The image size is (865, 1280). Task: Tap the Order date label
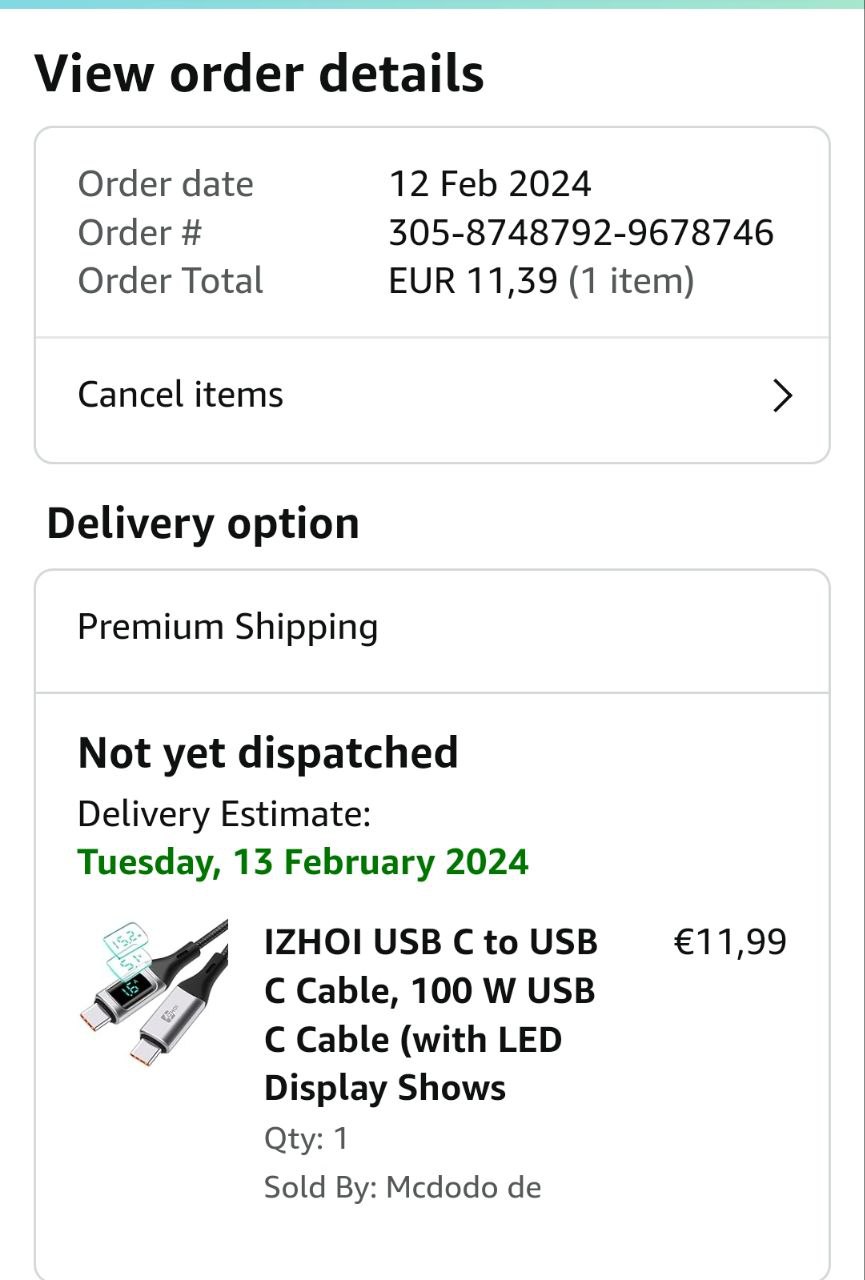click(x=165, y=184)
